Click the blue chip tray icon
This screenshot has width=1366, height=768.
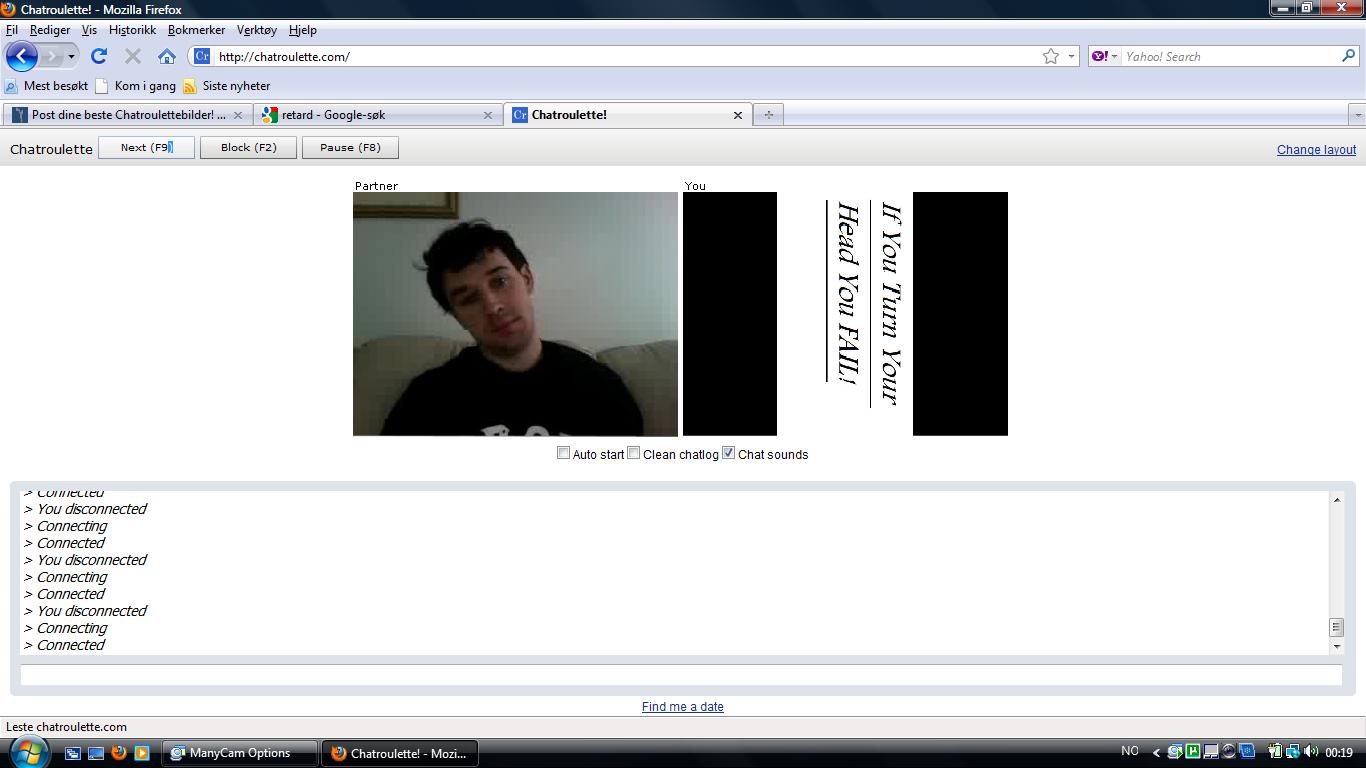[1247, 752]
